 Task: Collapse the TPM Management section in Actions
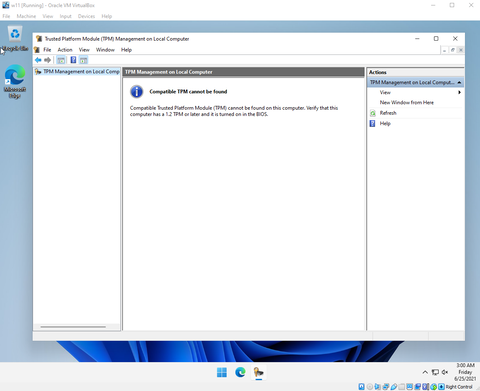click(459, 82)
